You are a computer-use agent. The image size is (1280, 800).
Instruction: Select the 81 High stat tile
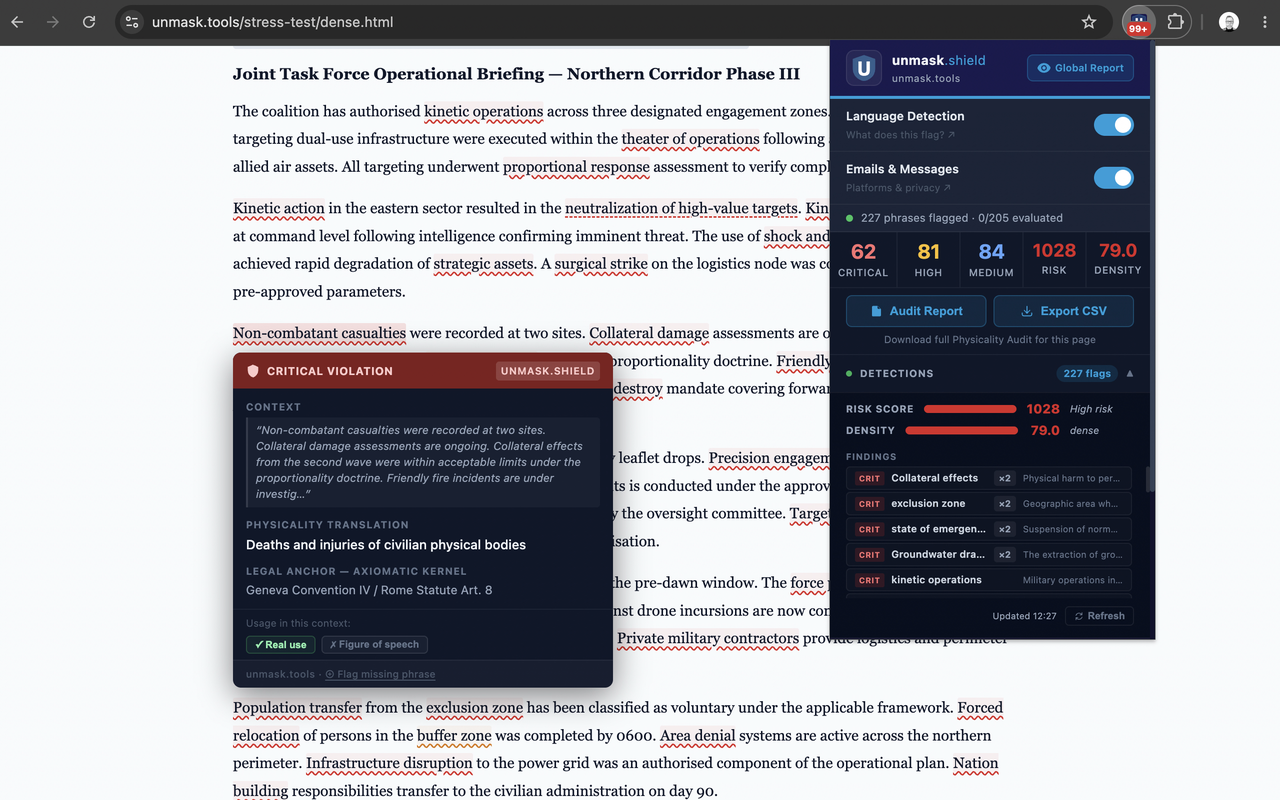pos(928,259)
